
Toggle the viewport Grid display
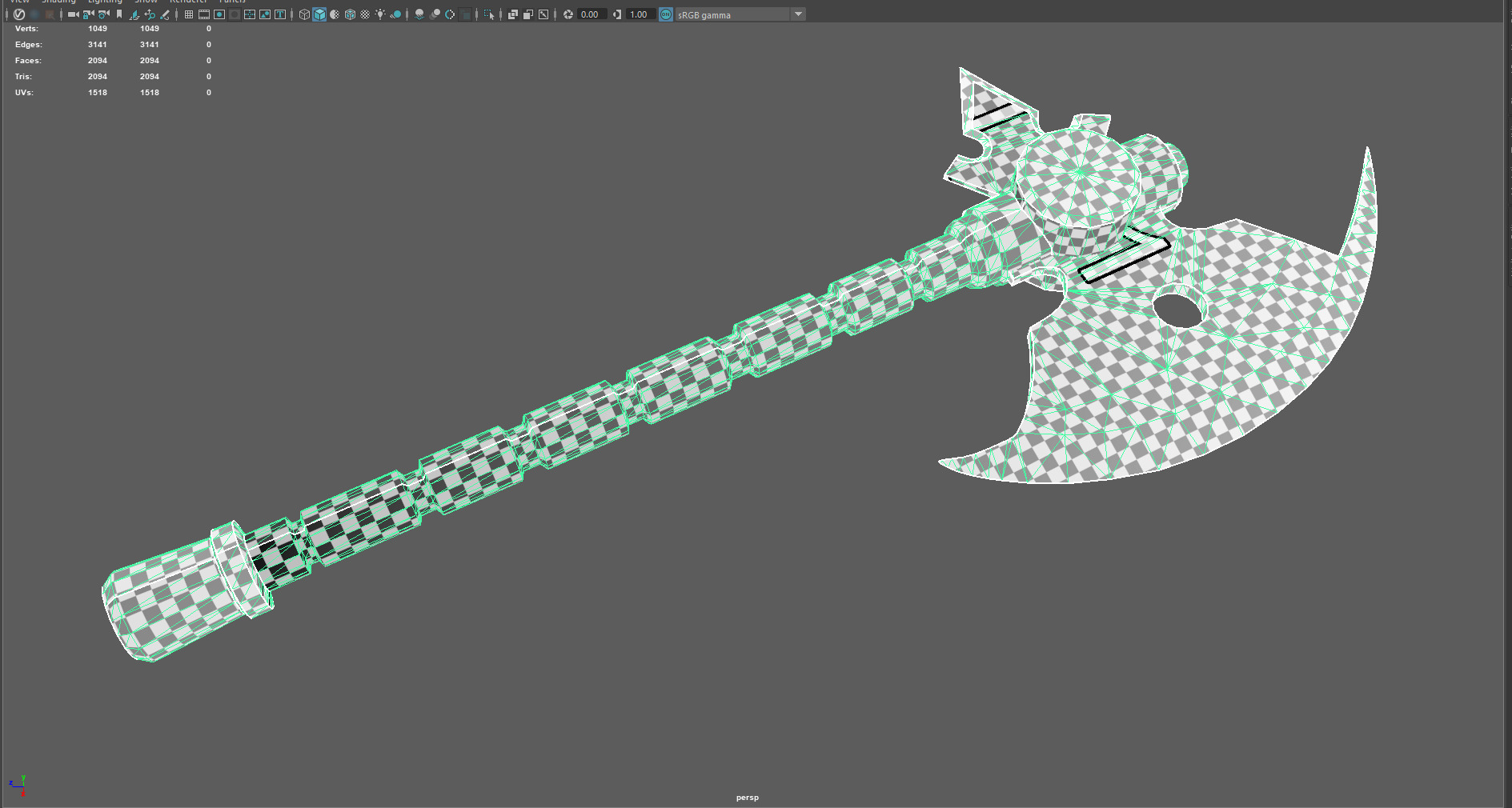(189, 14)
